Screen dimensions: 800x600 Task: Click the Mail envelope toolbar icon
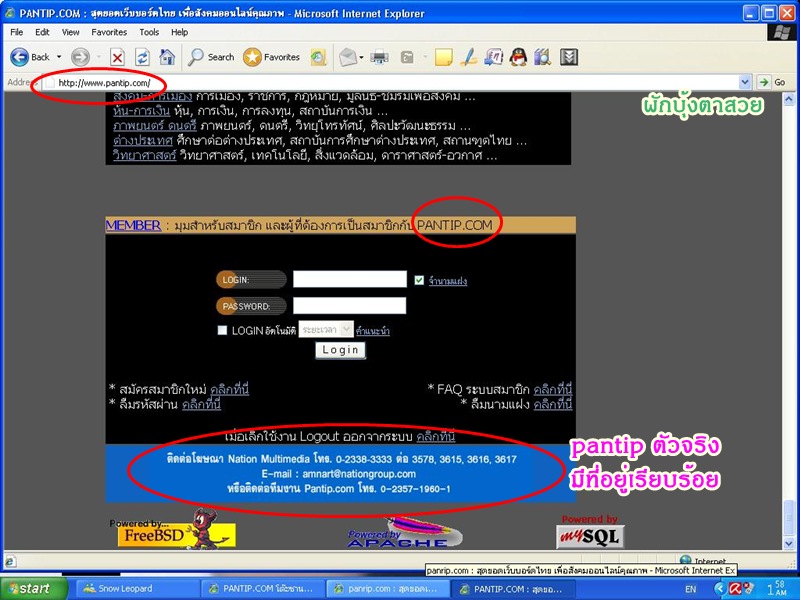pos(348,57)
